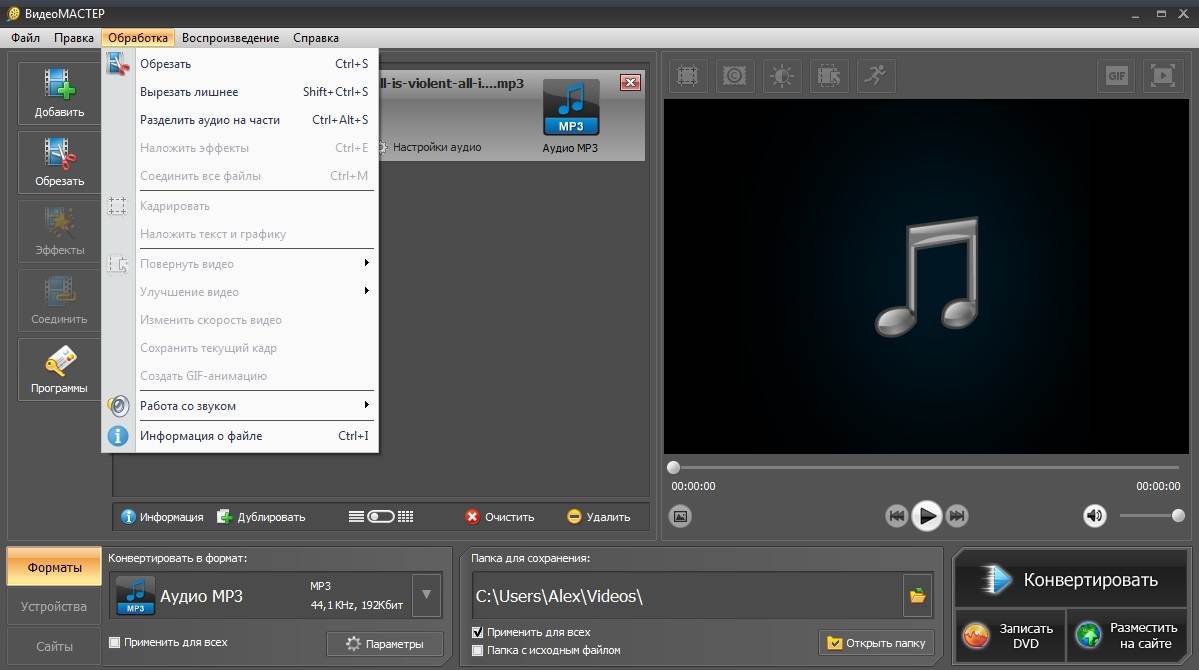This screenshot has height=670, width=1199.
Task: Skip to next track with forward button
Action: click(957, 516)
